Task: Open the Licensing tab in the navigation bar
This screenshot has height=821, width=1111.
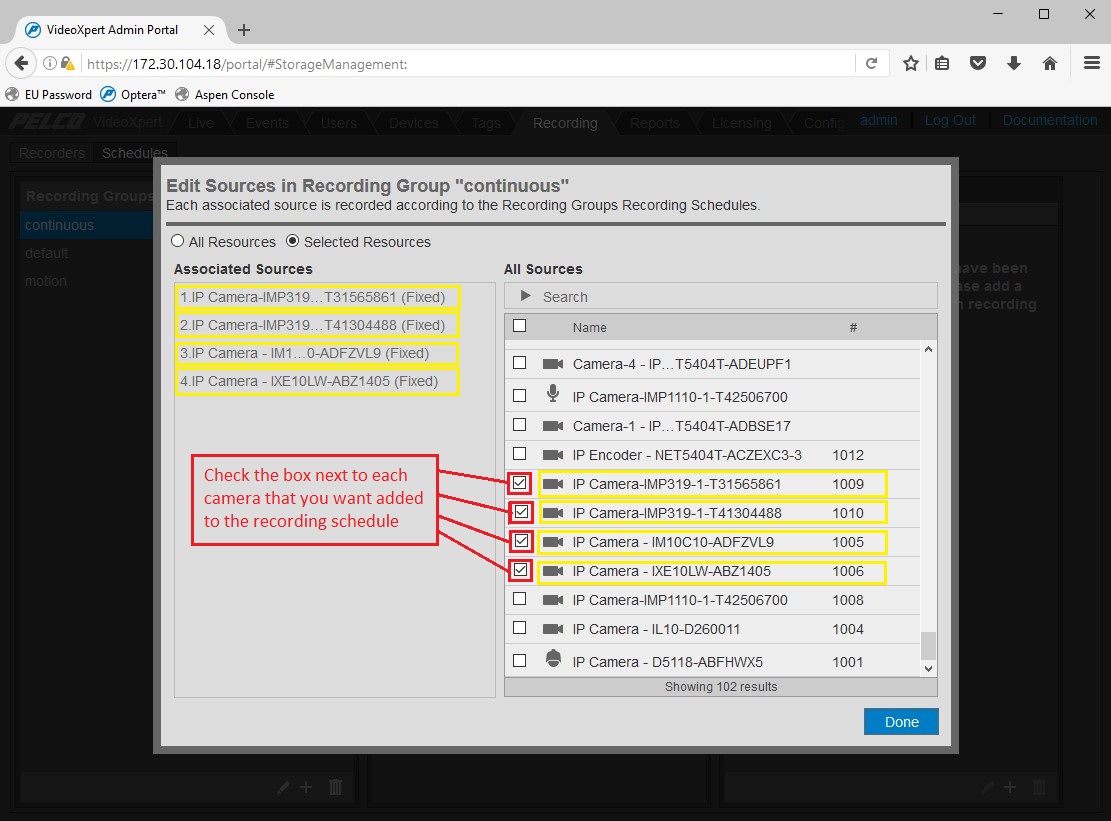Action: (741, 122)
